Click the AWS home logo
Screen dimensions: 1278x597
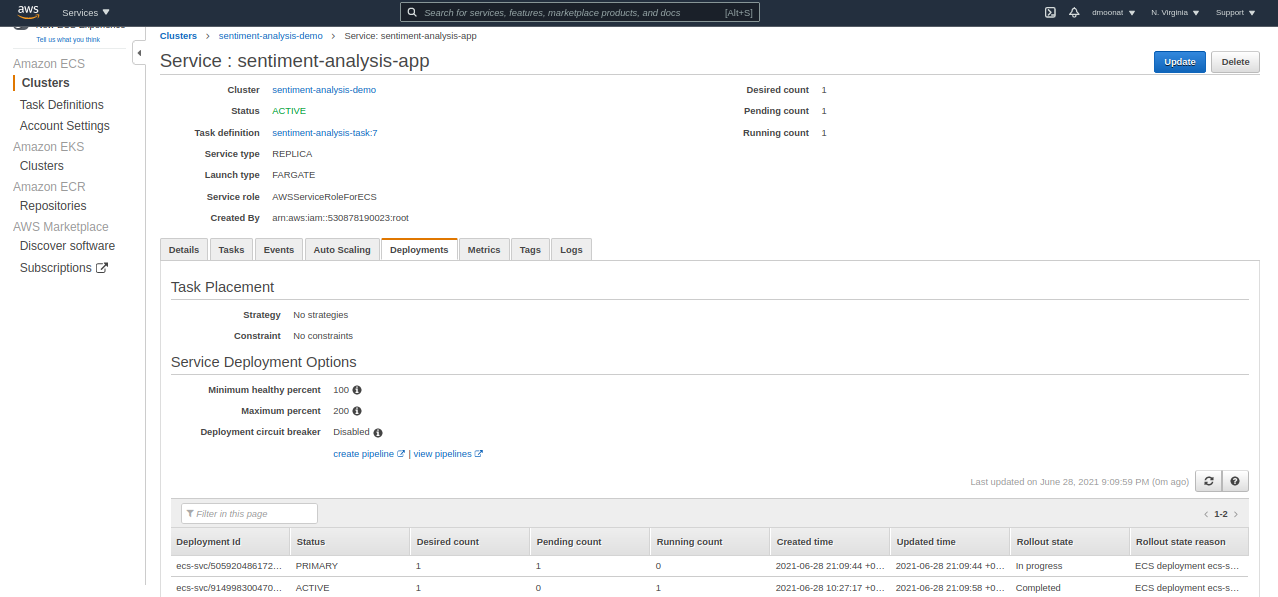[27, 11]
